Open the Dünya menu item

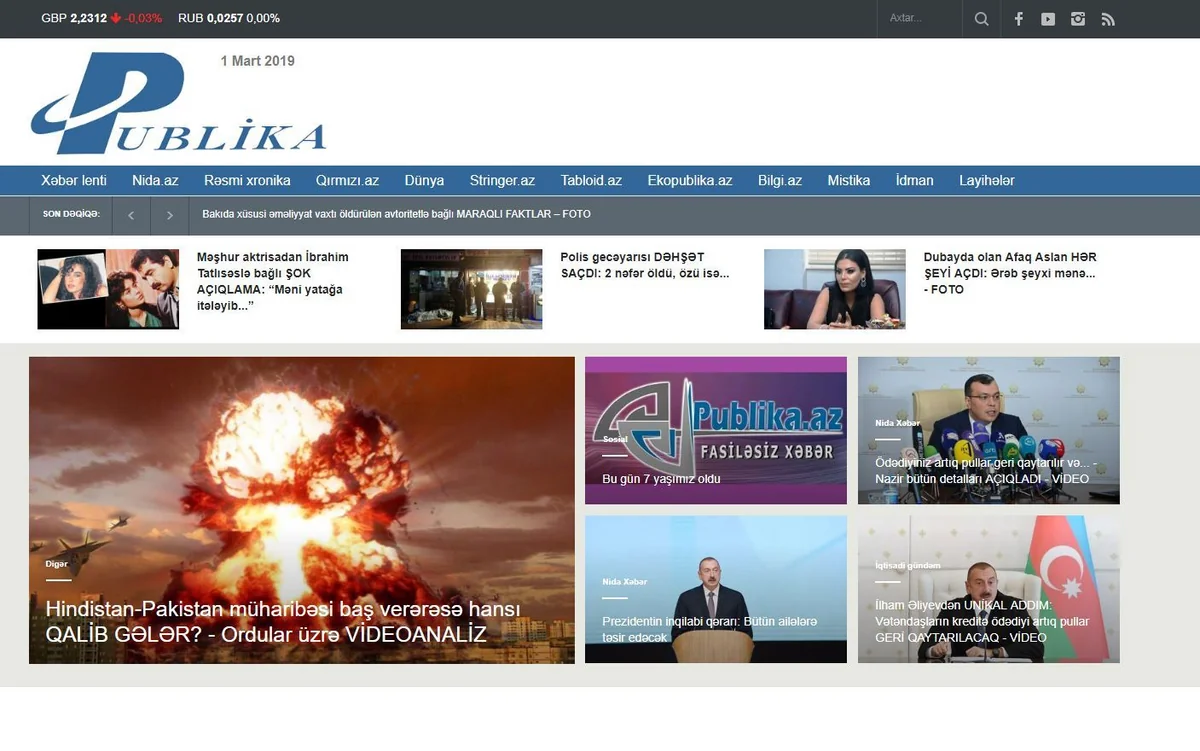click(424, 181)
